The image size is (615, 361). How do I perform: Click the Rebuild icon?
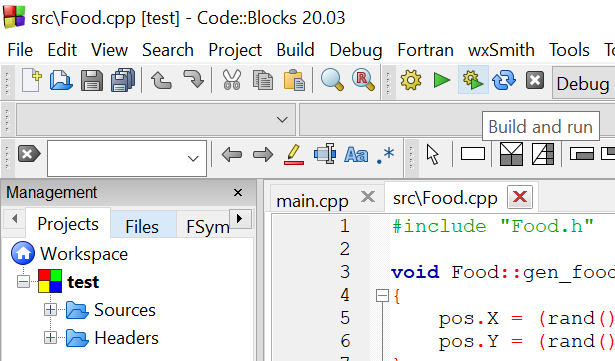(x=504, y=80)
